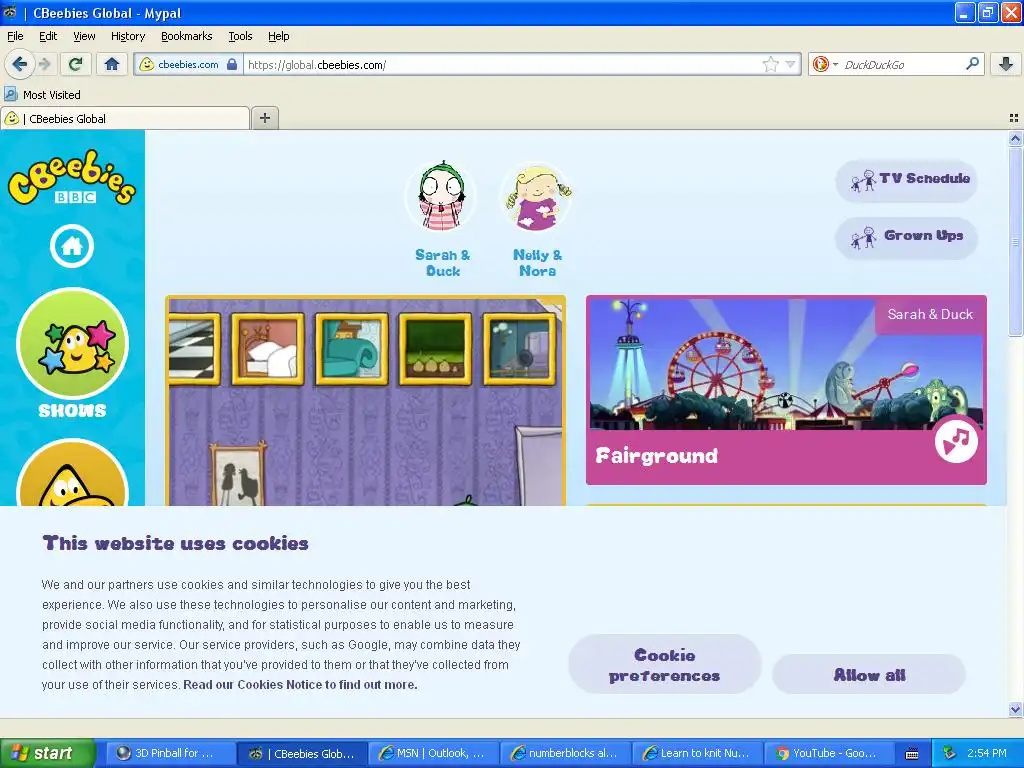Screen dimensions: 1024x768
Task: Click the green garden picture frame
Action: [x=435, y=349]
